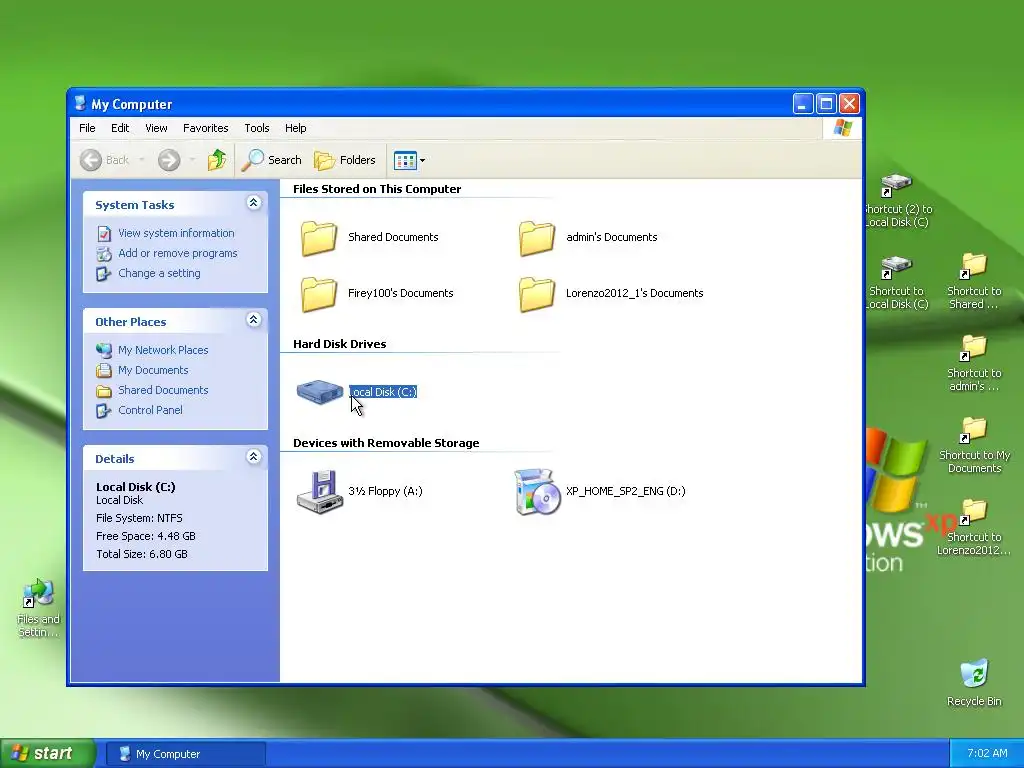The height and width of the screenshot is (768, 1024).
Task: Select desktop Shortcut to My Documents
Action: (974, 431)
